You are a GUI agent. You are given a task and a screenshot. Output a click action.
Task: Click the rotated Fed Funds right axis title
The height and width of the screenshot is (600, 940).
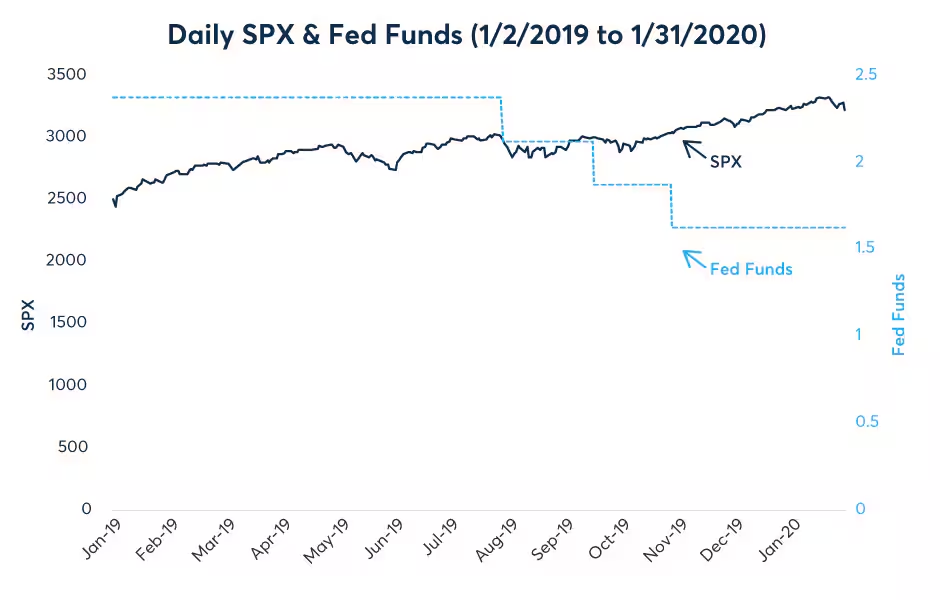tap(899, 314)
